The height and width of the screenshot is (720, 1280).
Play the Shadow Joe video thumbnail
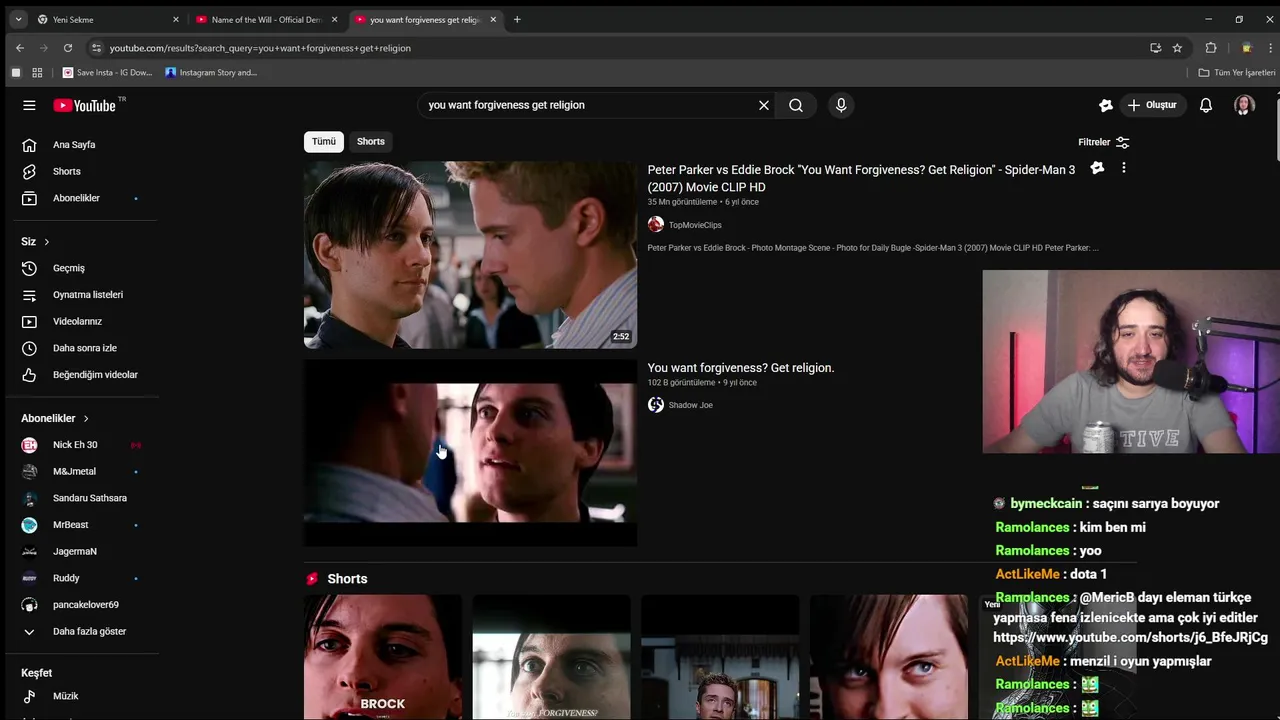pos(470,453)
